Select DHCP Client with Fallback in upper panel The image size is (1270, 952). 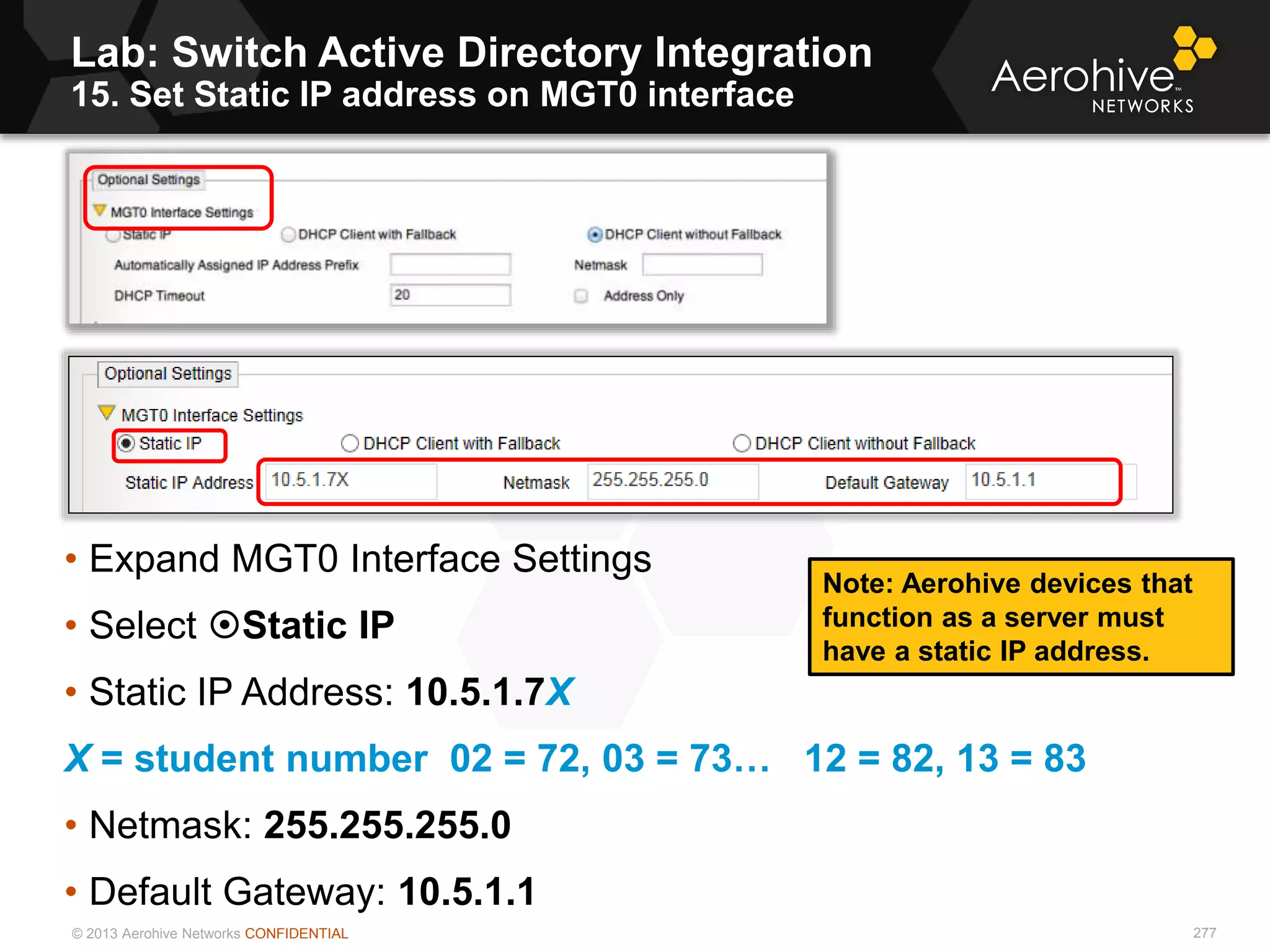pyautogui.click(x=288, y=234)
